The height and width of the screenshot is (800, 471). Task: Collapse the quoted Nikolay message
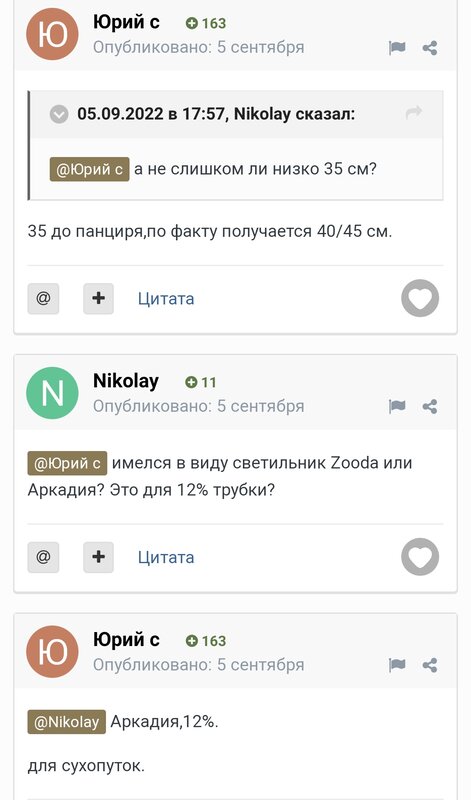click(59, 114)
